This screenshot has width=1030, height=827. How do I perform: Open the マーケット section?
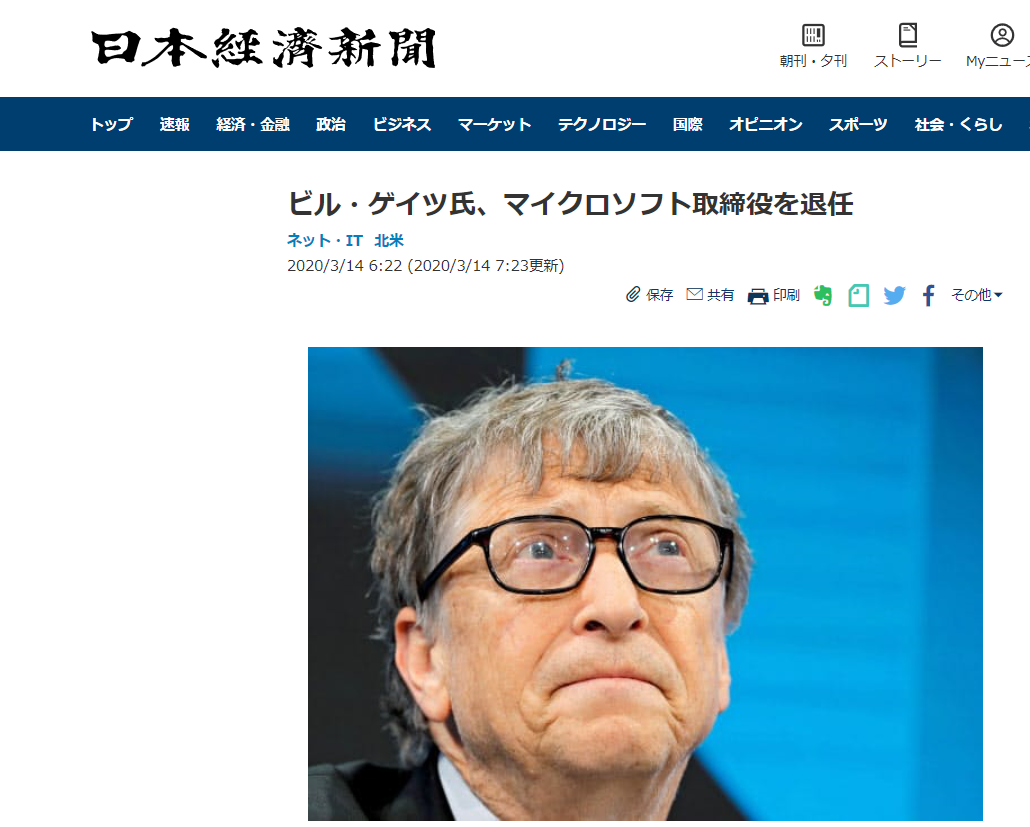tap(494, 124)
